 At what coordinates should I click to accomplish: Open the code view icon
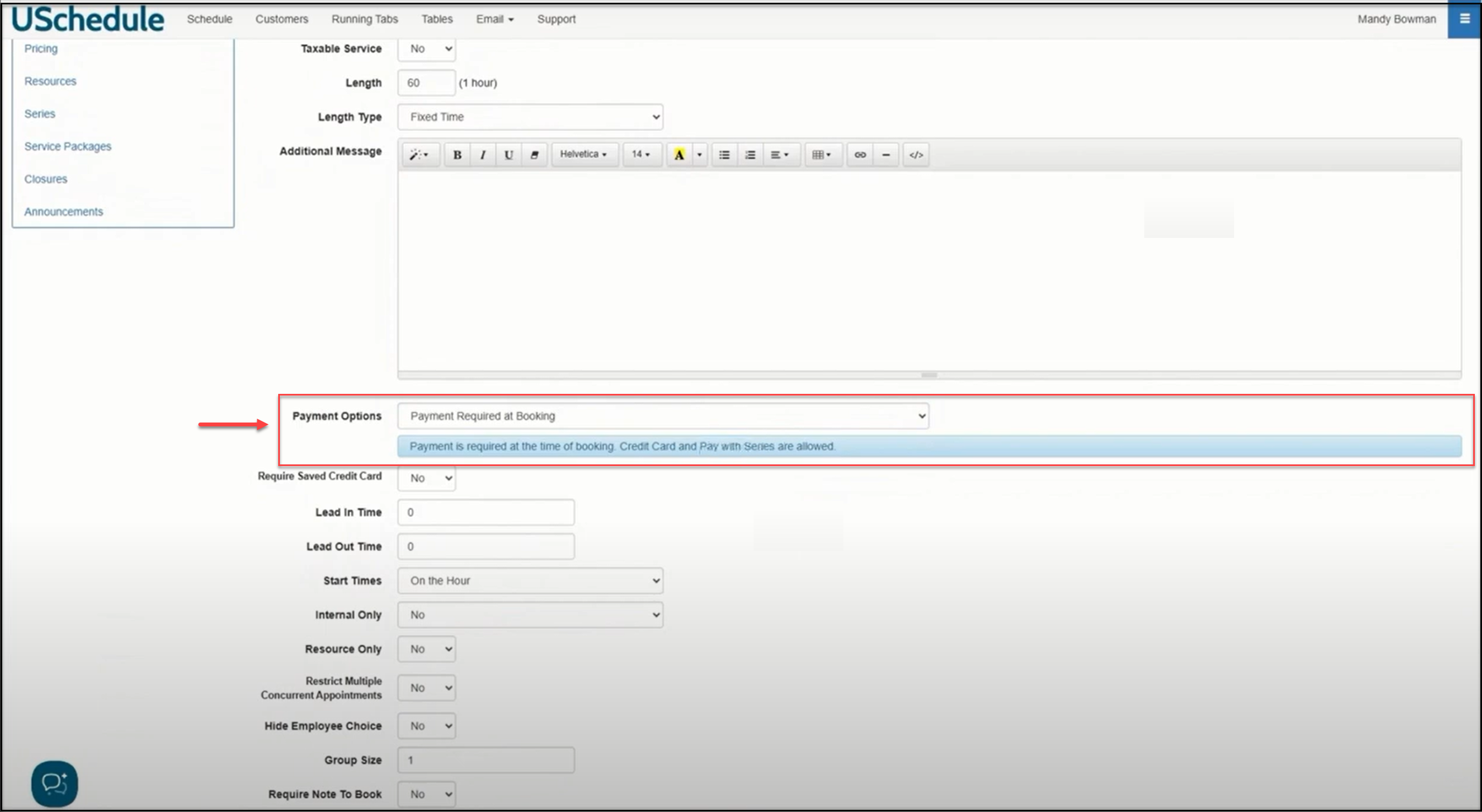coord(916,155)
